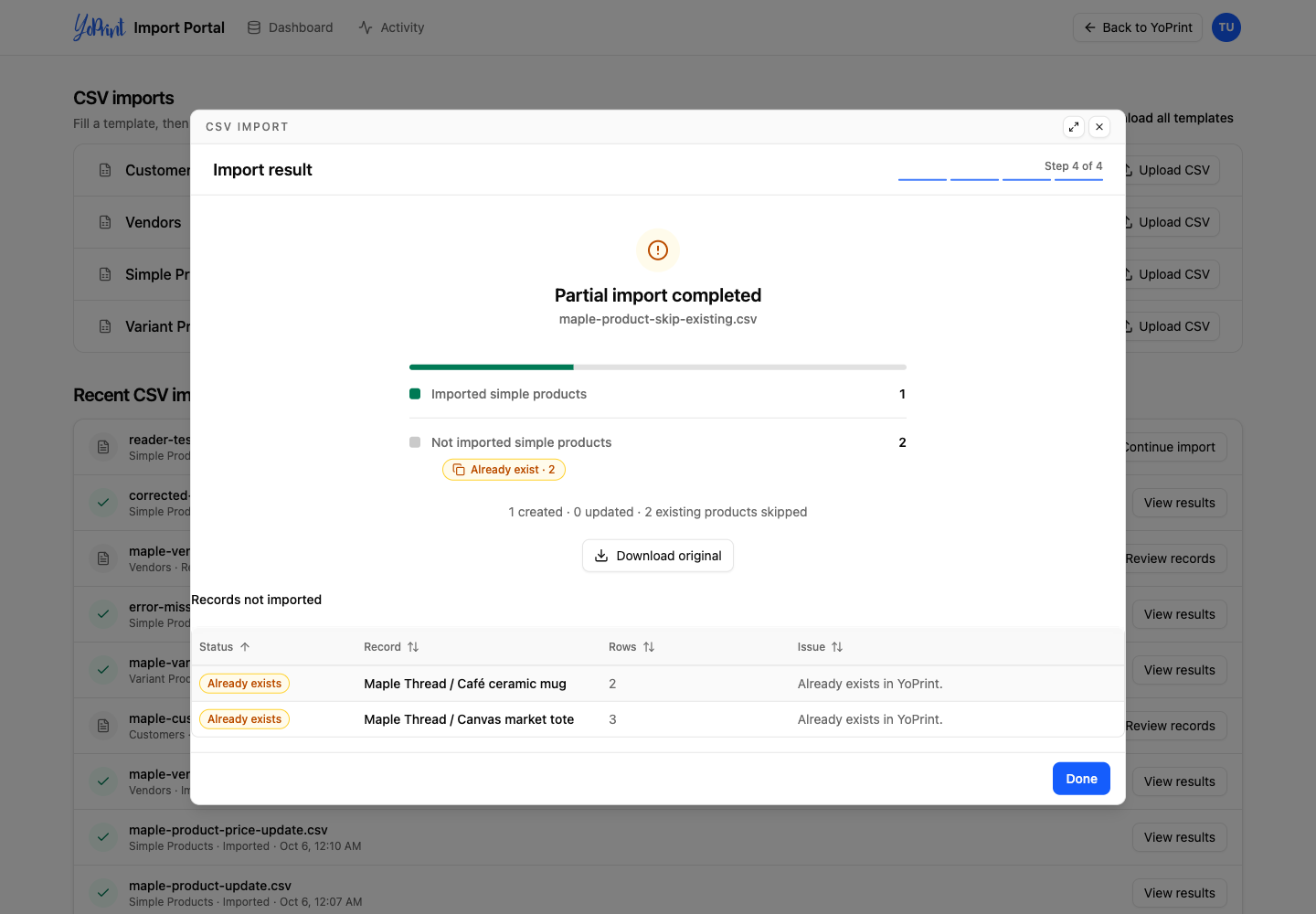Click check icon for maple-product-update.csv
1316x914 pixels.
pyautogui.click(x=103, y=893)
